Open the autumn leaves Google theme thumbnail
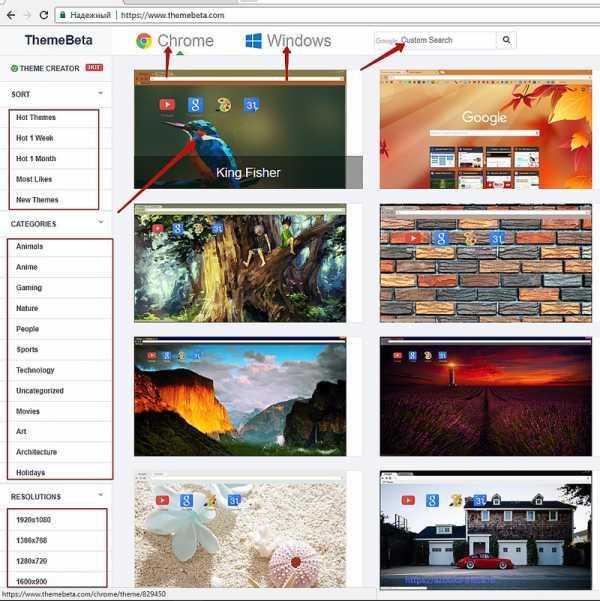The image size is (600, 601). (486, 129)
